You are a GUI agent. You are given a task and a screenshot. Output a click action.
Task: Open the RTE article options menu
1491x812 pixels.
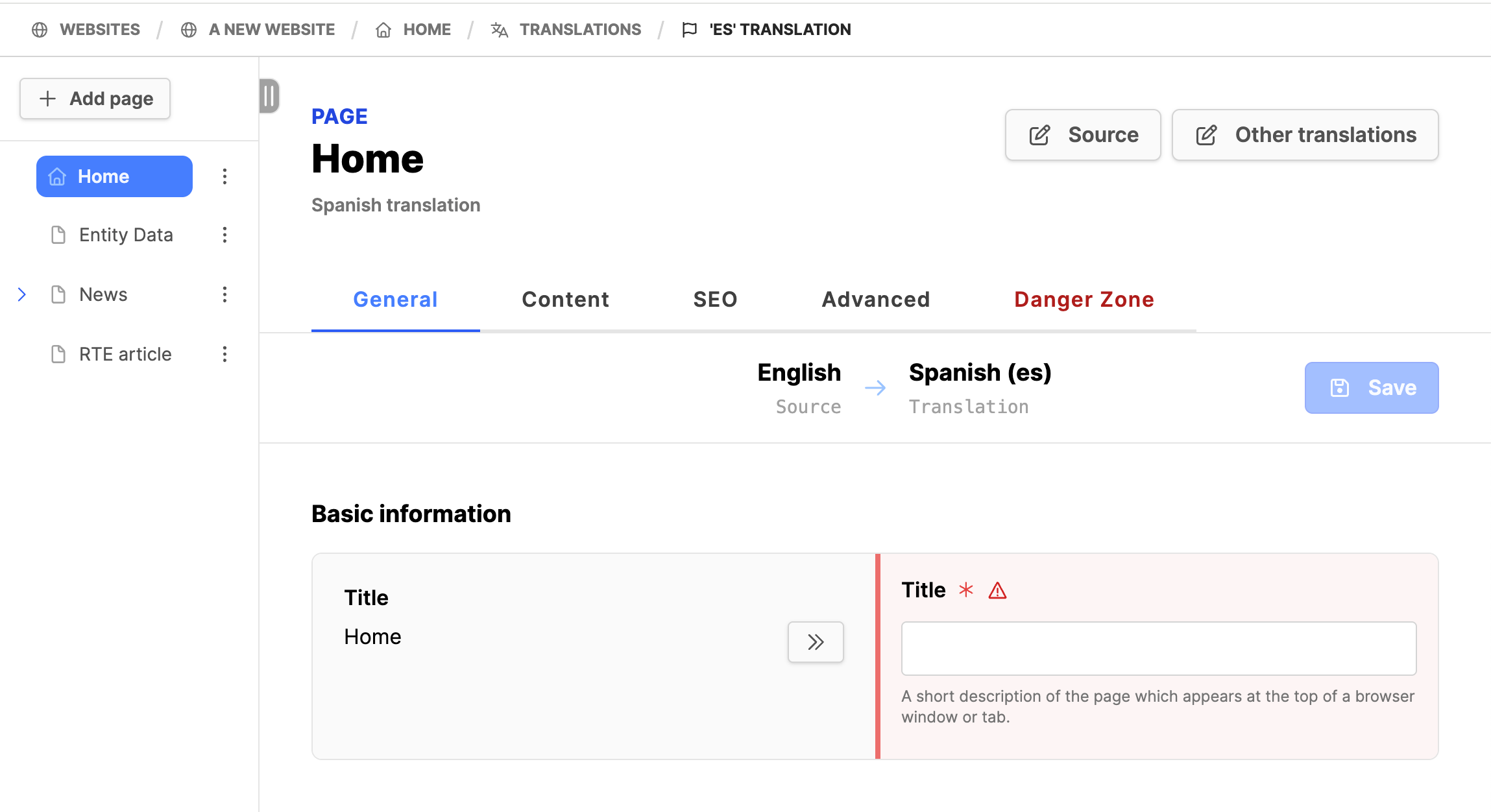click(224, 354)
